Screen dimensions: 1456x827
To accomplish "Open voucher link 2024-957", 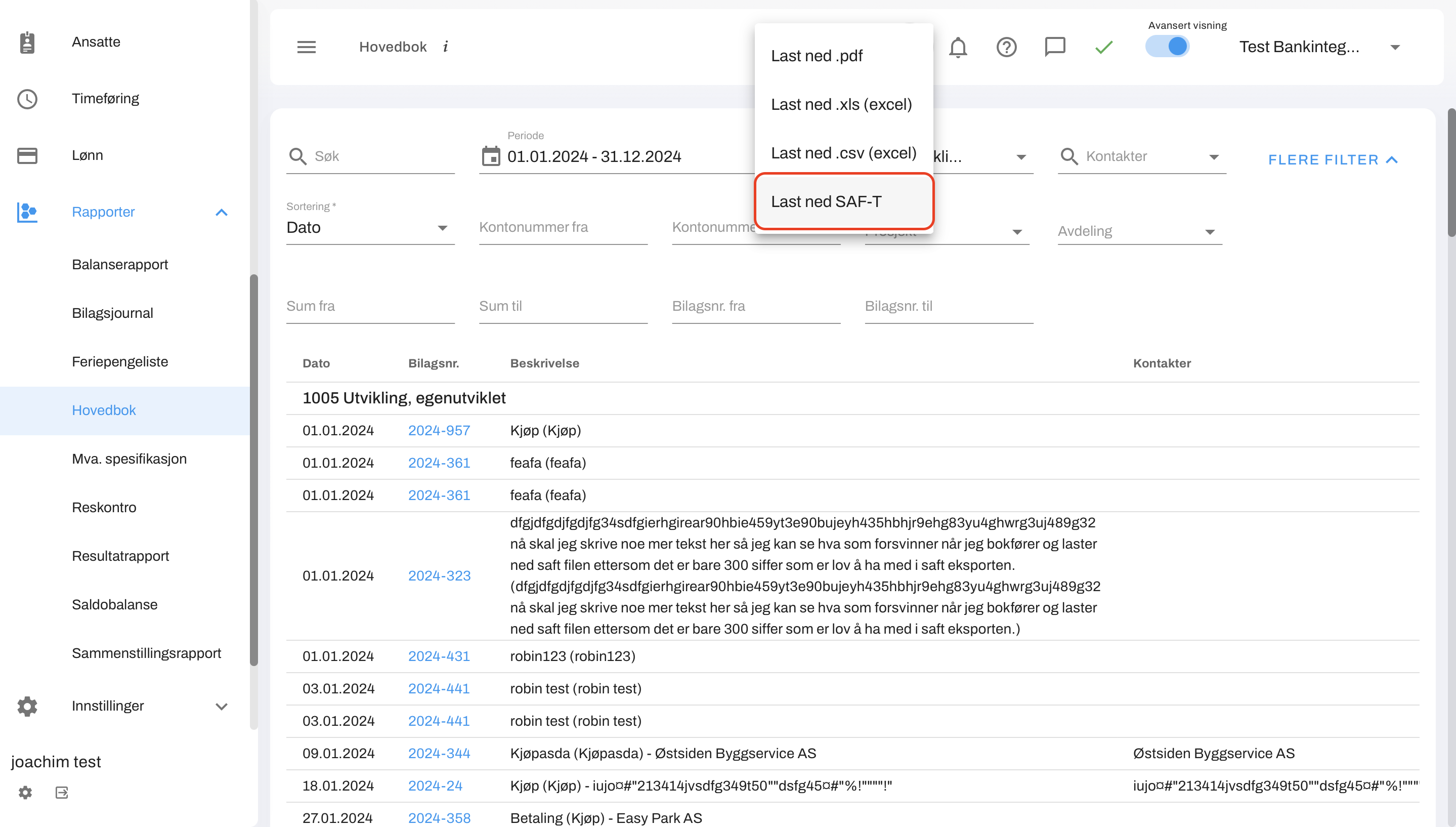I will point(439,431).
